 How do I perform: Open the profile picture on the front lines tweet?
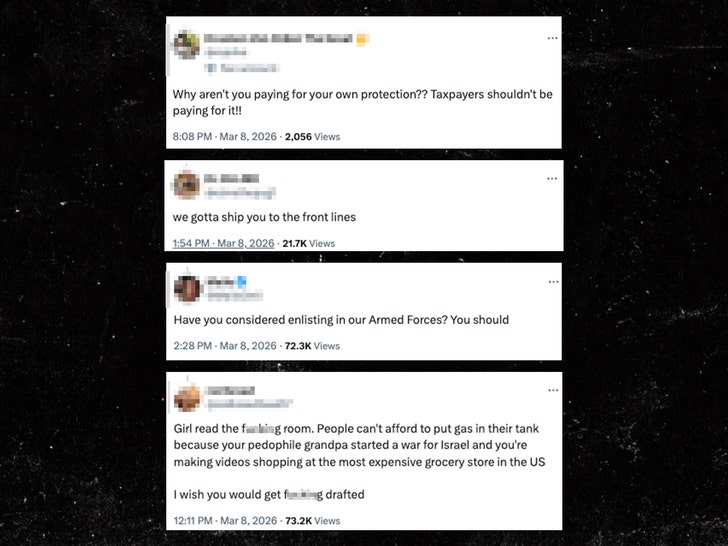(x=186, y=185)
